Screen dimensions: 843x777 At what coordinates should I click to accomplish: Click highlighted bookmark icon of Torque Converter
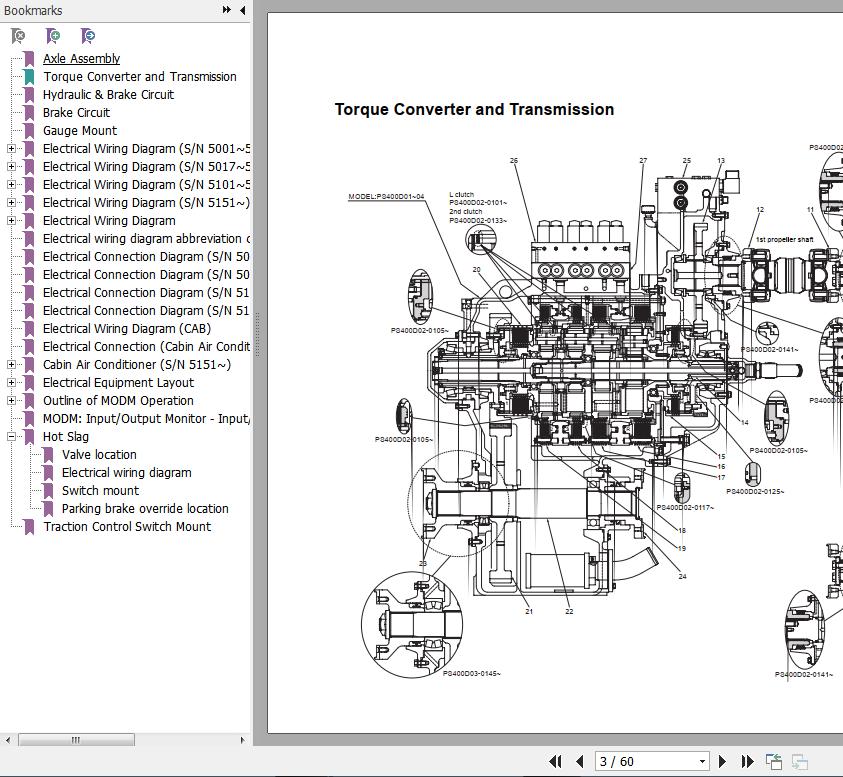coord(29,77)
